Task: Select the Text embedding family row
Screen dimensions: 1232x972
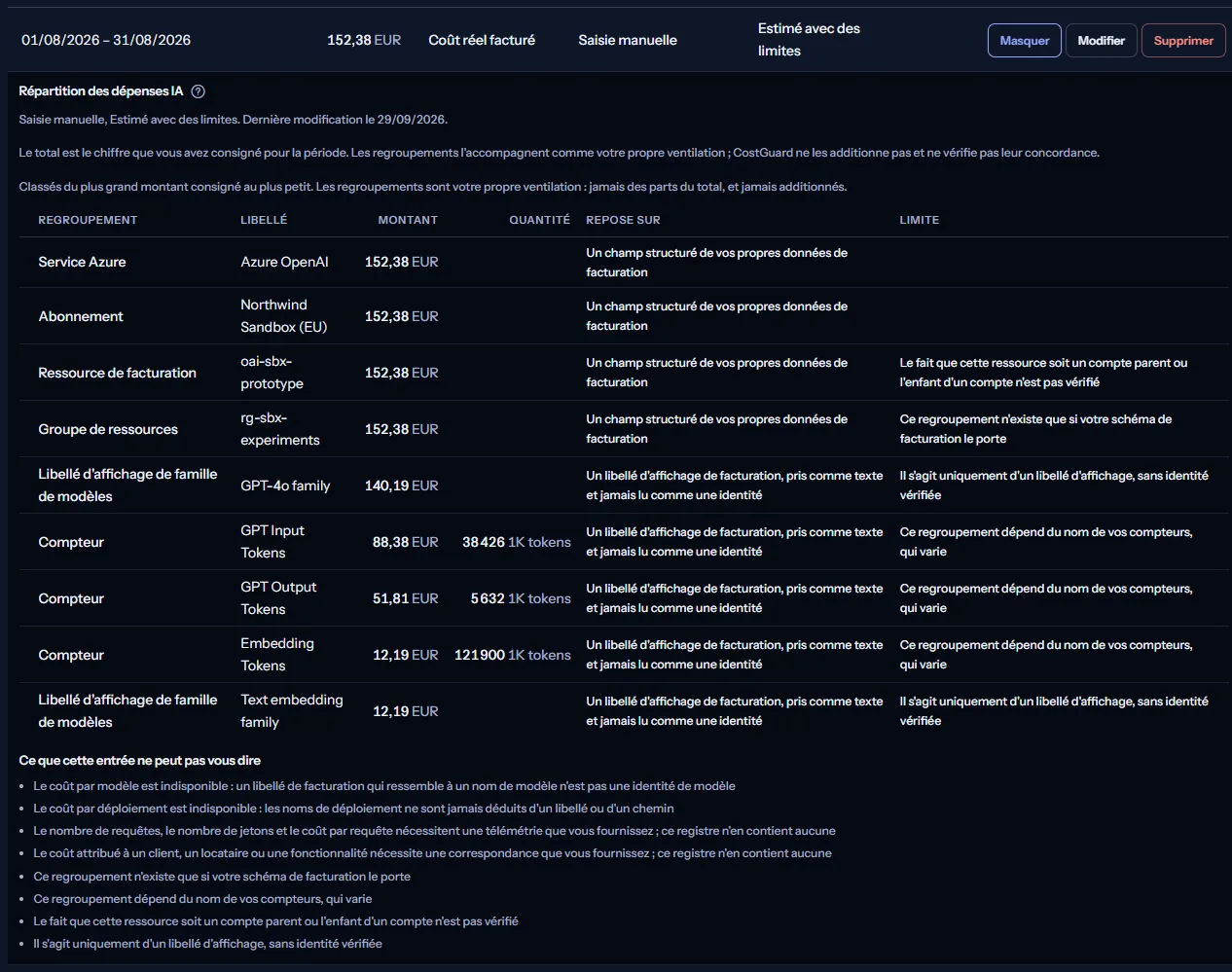Action: (x=624, y=711)
